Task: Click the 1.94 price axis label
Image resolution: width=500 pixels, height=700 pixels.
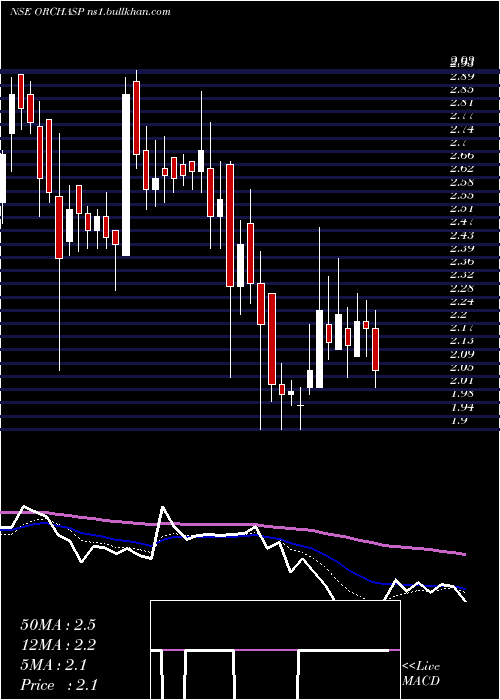Action: point(462,407)
